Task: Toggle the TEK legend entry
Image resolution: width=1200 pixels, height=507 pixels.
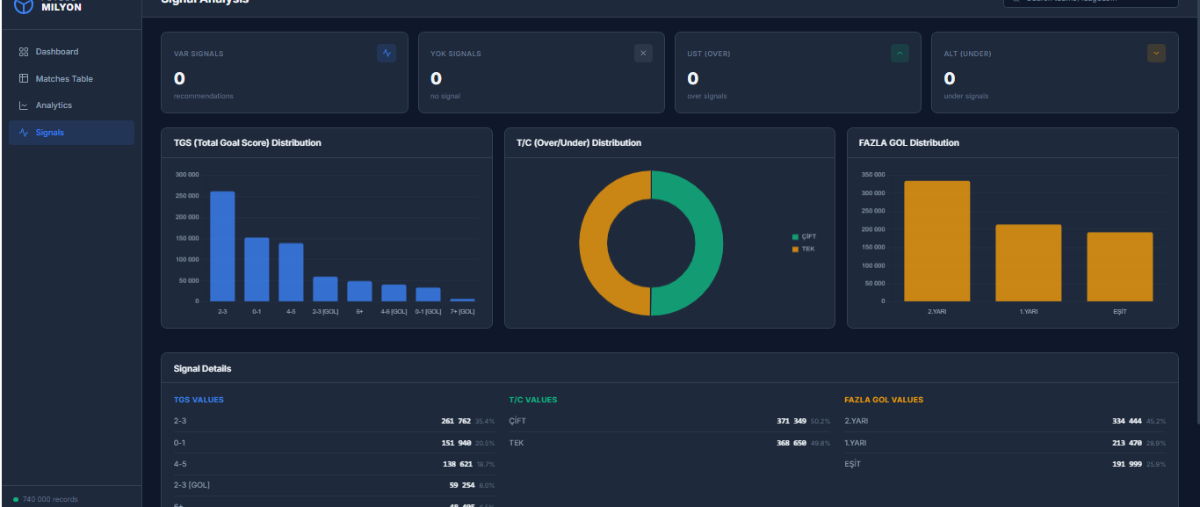Action: click(x=803, y=248)
